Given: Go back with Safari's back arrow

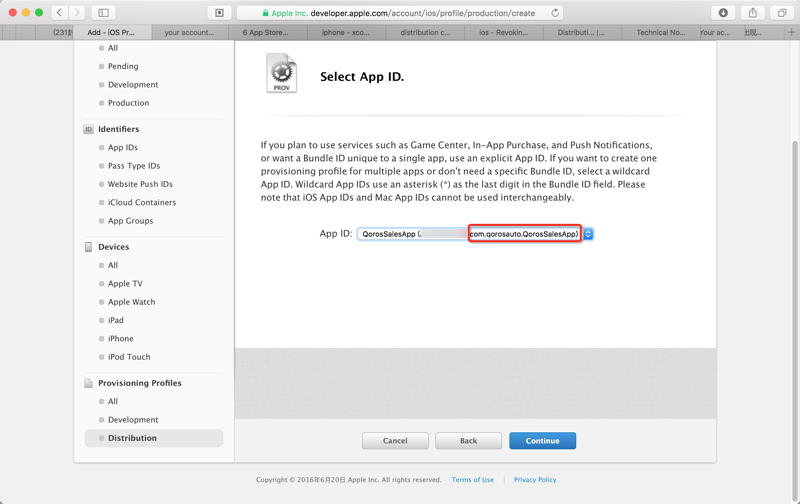Looking at the screenshot, I should pos(59,13).
